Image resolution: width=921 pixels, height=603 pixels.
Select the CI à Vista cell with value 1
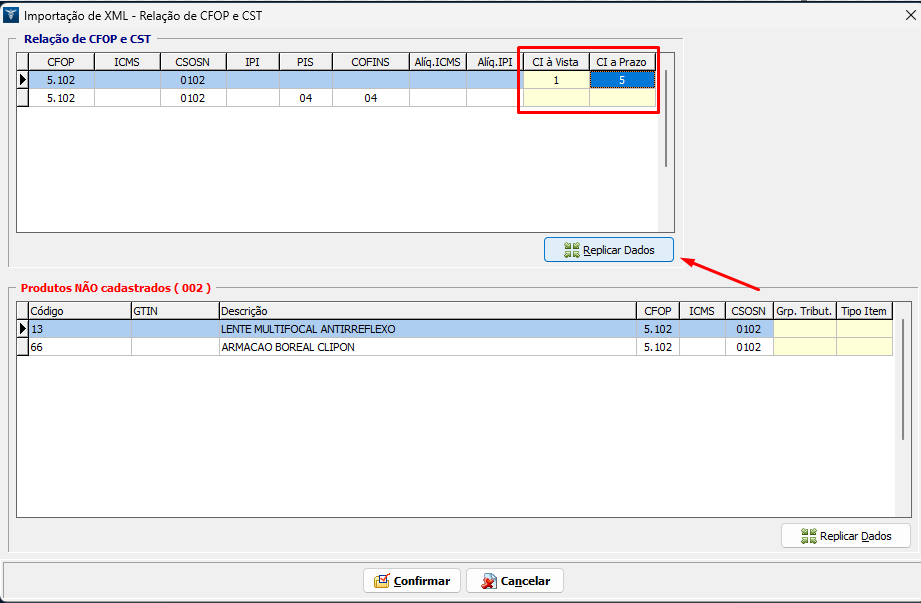(556, 80)
